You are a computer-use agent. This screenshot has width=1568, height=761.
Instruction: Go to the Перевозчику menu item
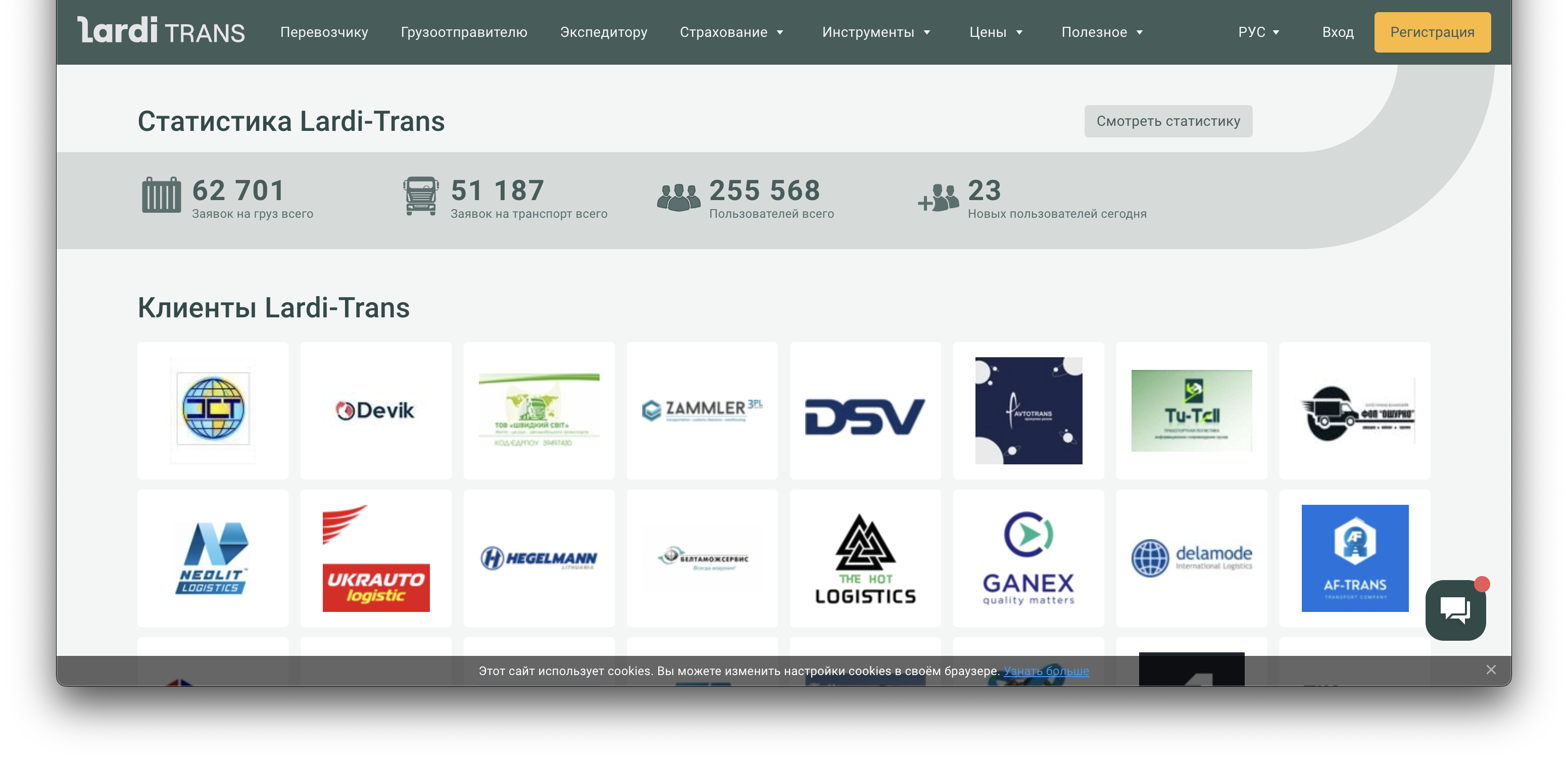click(324, 32)
